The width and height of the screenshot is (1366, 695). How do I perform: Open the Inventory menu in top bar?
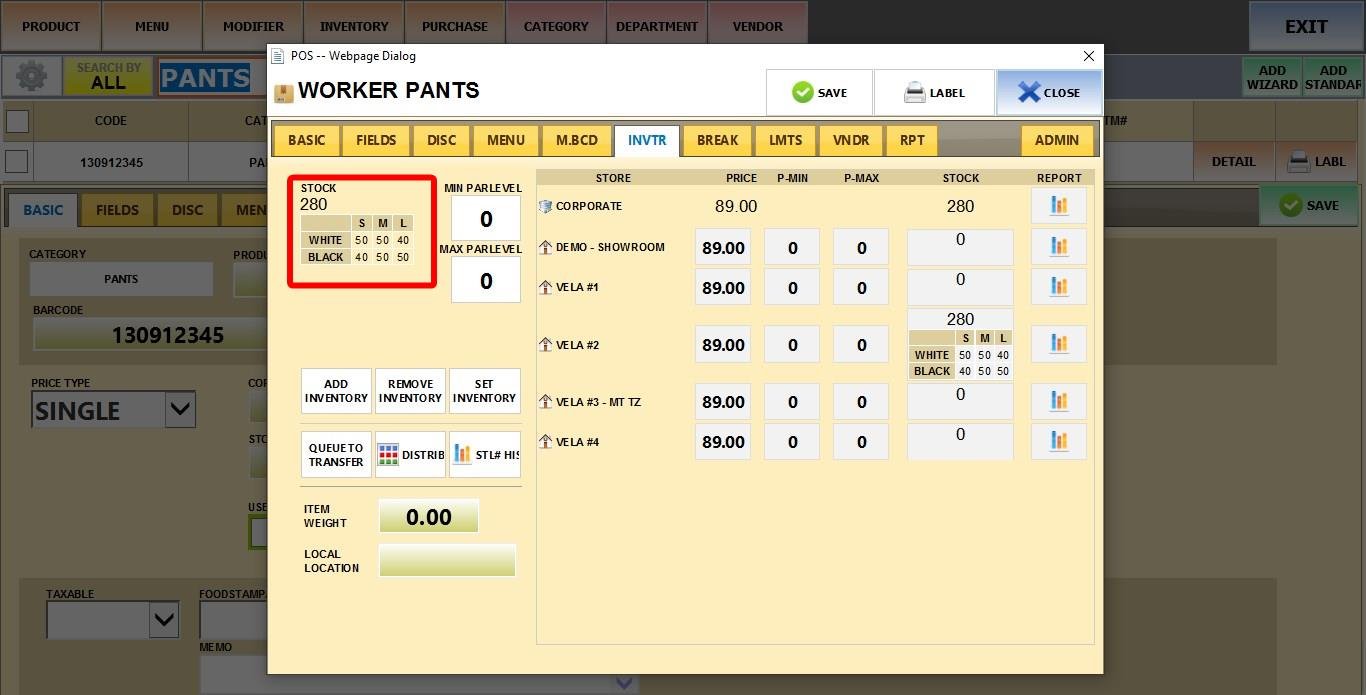pyautogui.click(x=353, y=26)
